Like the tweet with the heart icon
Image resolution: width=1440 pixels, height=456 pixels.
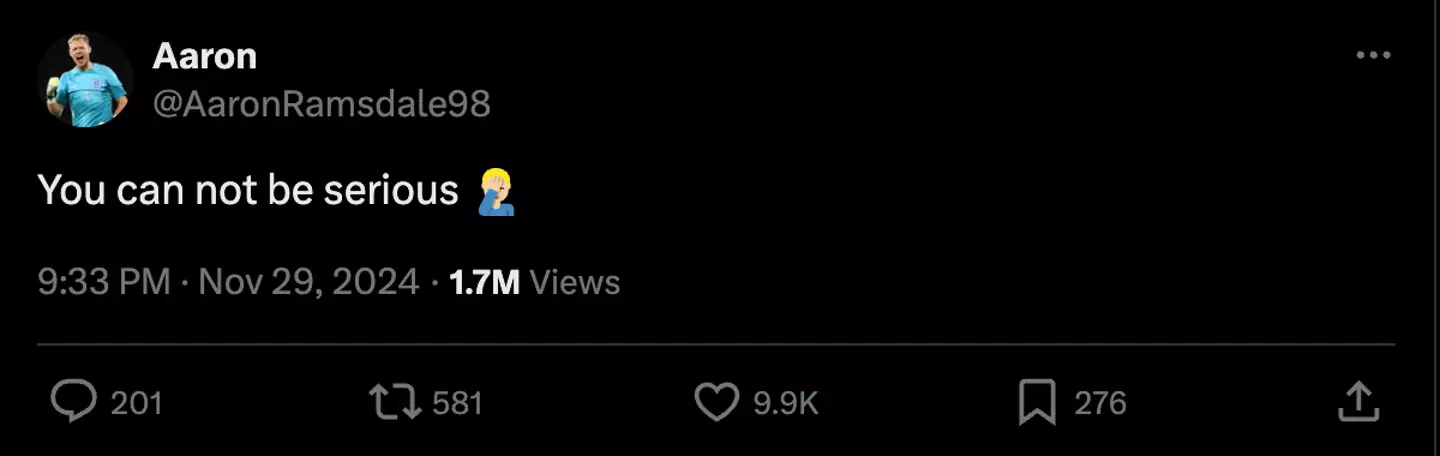pyautogui.click(x=716, y=402)
